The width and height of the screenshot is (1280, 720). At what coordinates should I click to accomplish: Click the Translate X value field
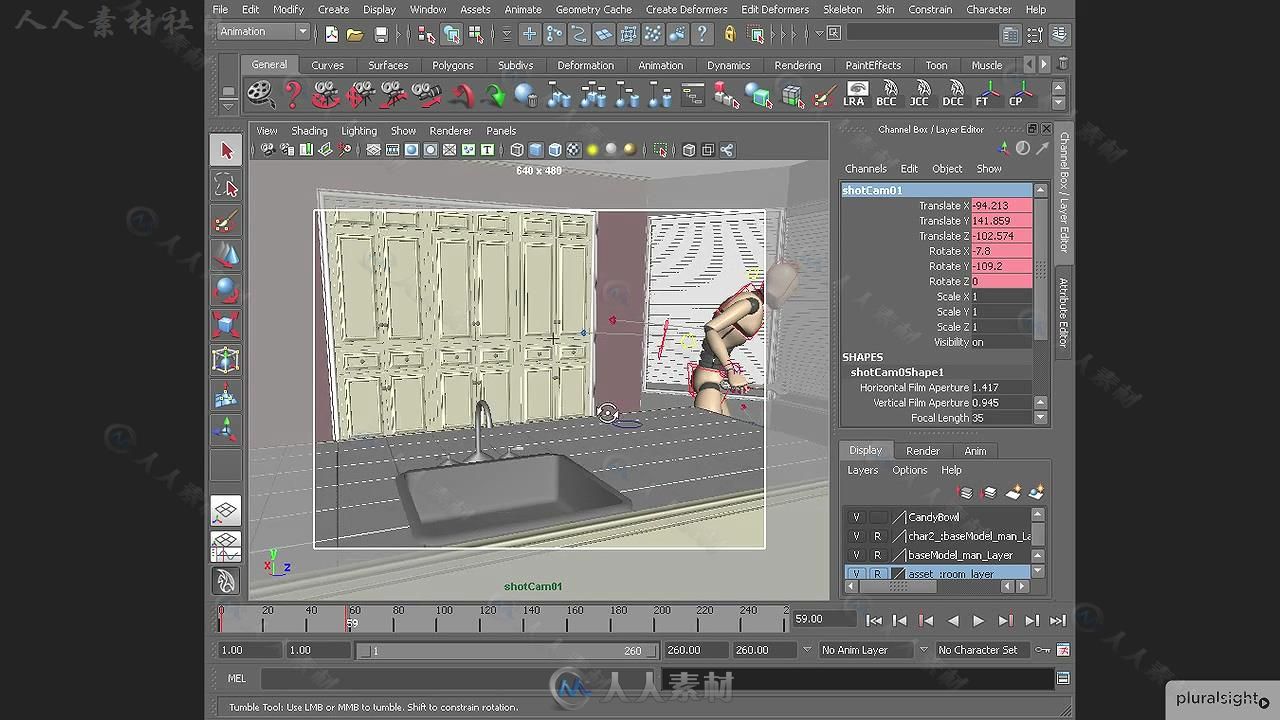pyautogui.click(x=1001, y=206)
